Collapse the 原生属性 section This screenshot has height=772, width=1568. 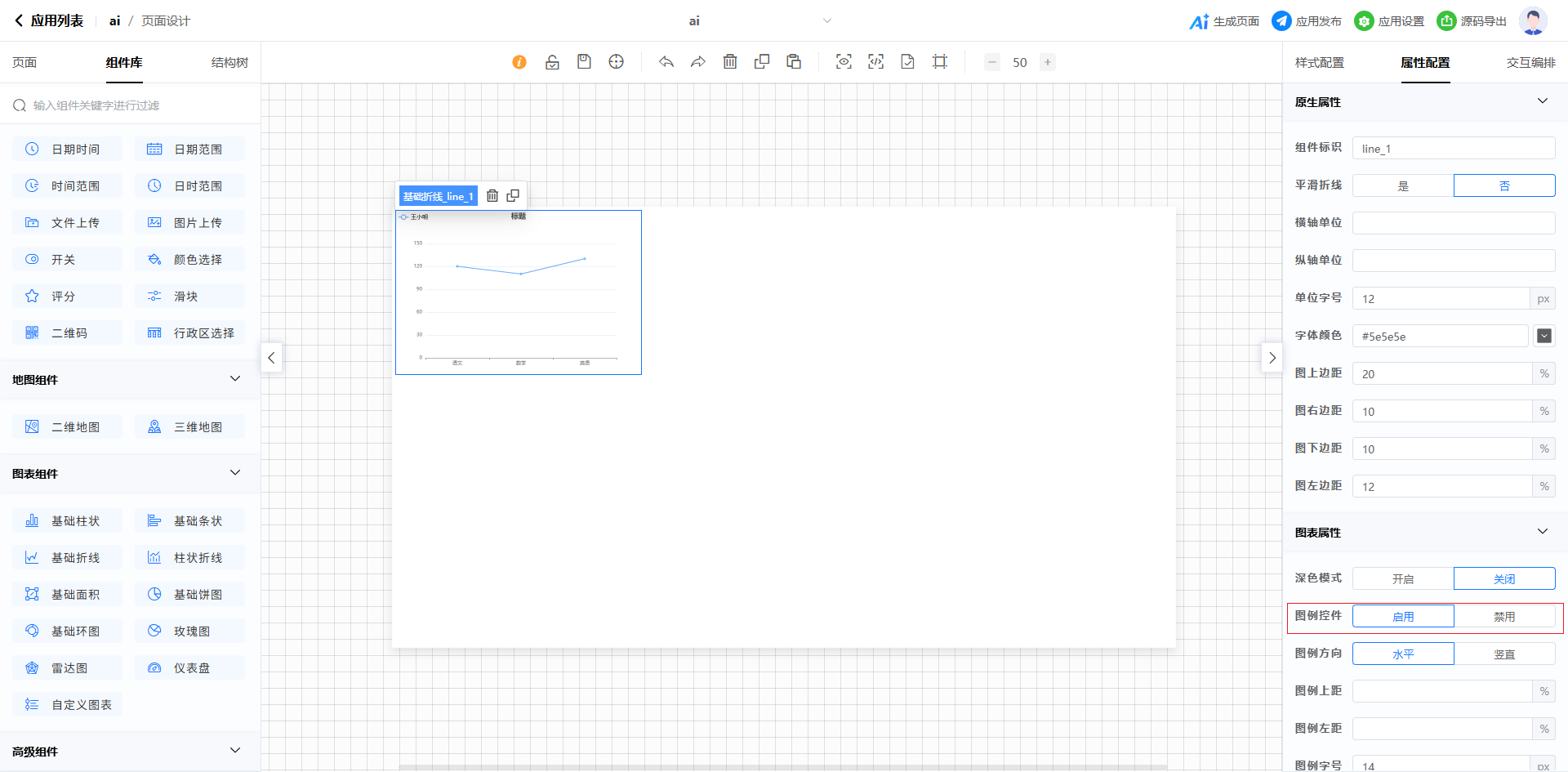pyautogui.click(x=1543, y=101)
